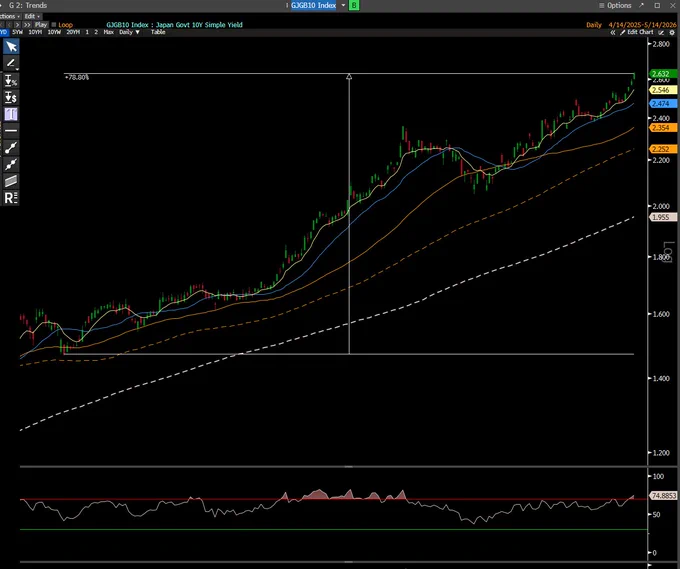This screenshot has height=569, width=680.
Task: Open the security dropdown arrow beside GJGB10 Index
Action: click(x=343, y=5)
